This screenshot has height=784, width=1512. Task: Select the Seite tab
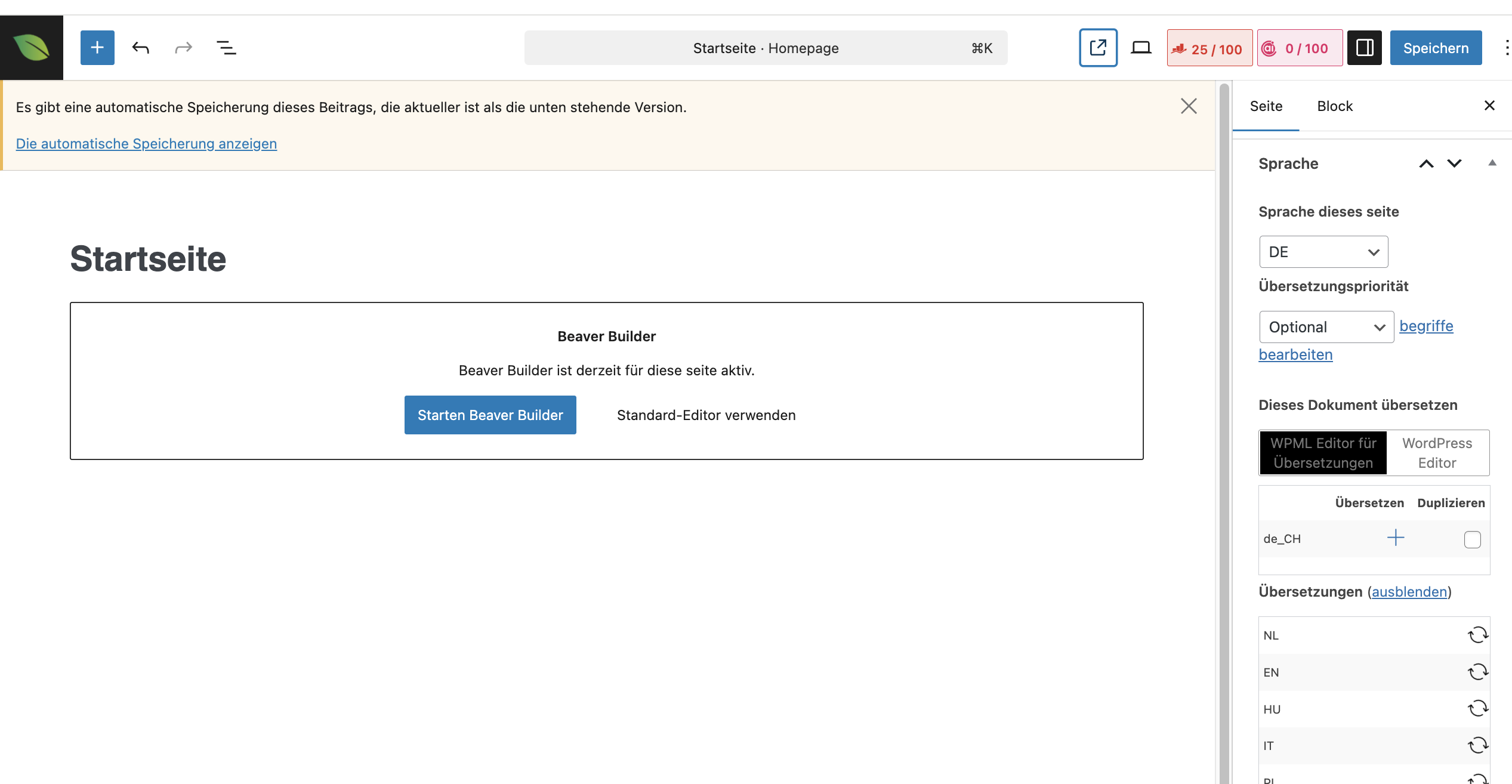click(1266, 106)
